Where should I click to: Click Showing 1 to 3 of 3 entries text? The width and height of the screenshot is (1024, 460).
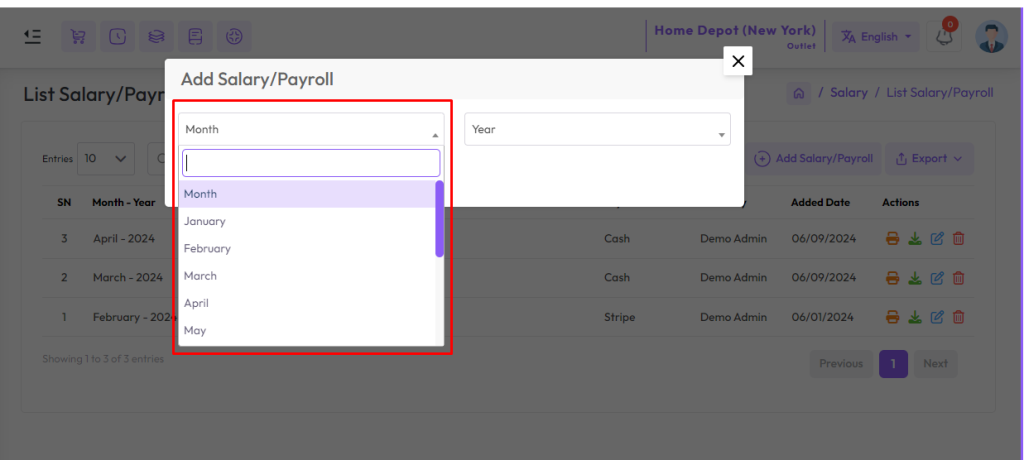(103, 359)
